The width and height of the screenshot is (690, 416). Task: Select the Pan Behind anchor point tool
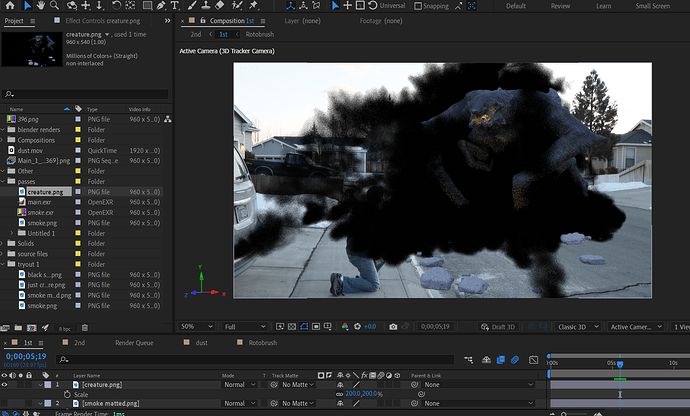tap(130, 5)
